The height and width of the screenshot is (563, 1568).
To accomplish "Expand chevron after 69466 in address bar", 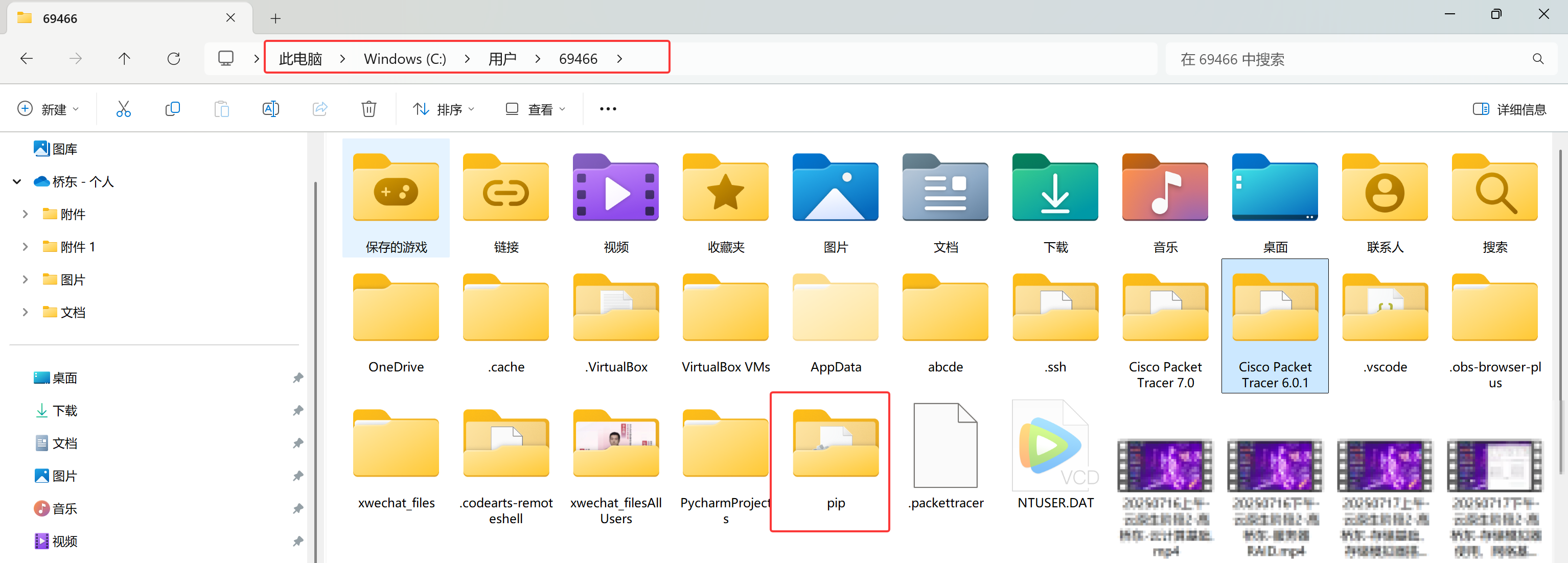I will pos(619,59).
